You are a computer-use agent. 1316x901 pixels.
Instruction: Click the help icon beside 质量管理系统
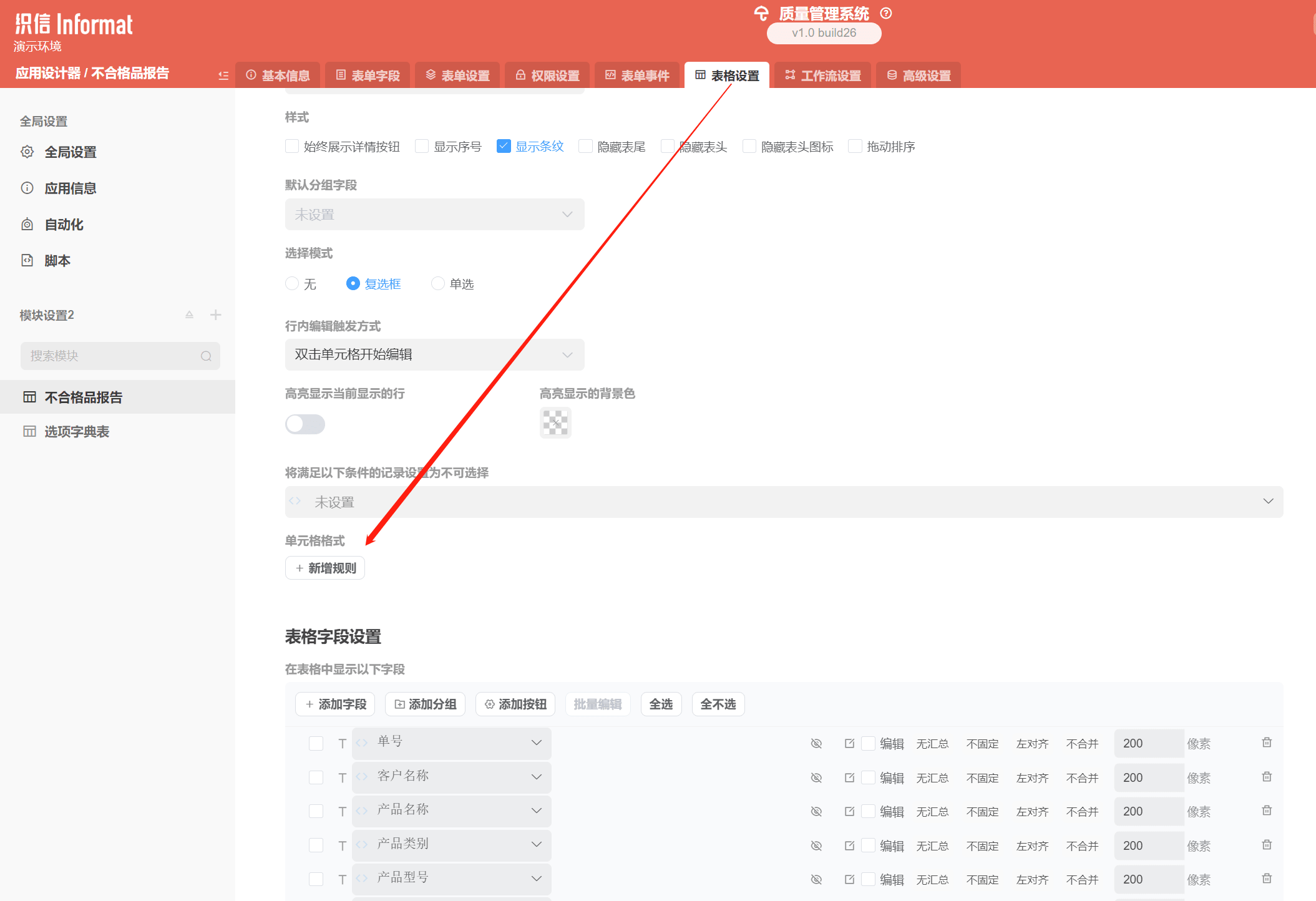click(x=885, y=13)
